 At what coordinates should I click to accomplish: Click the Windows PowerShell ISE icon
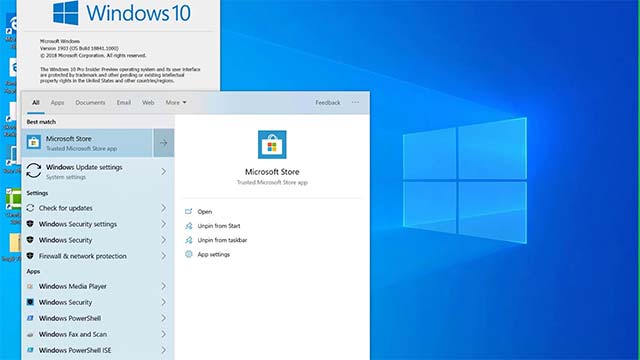[30, 350]
